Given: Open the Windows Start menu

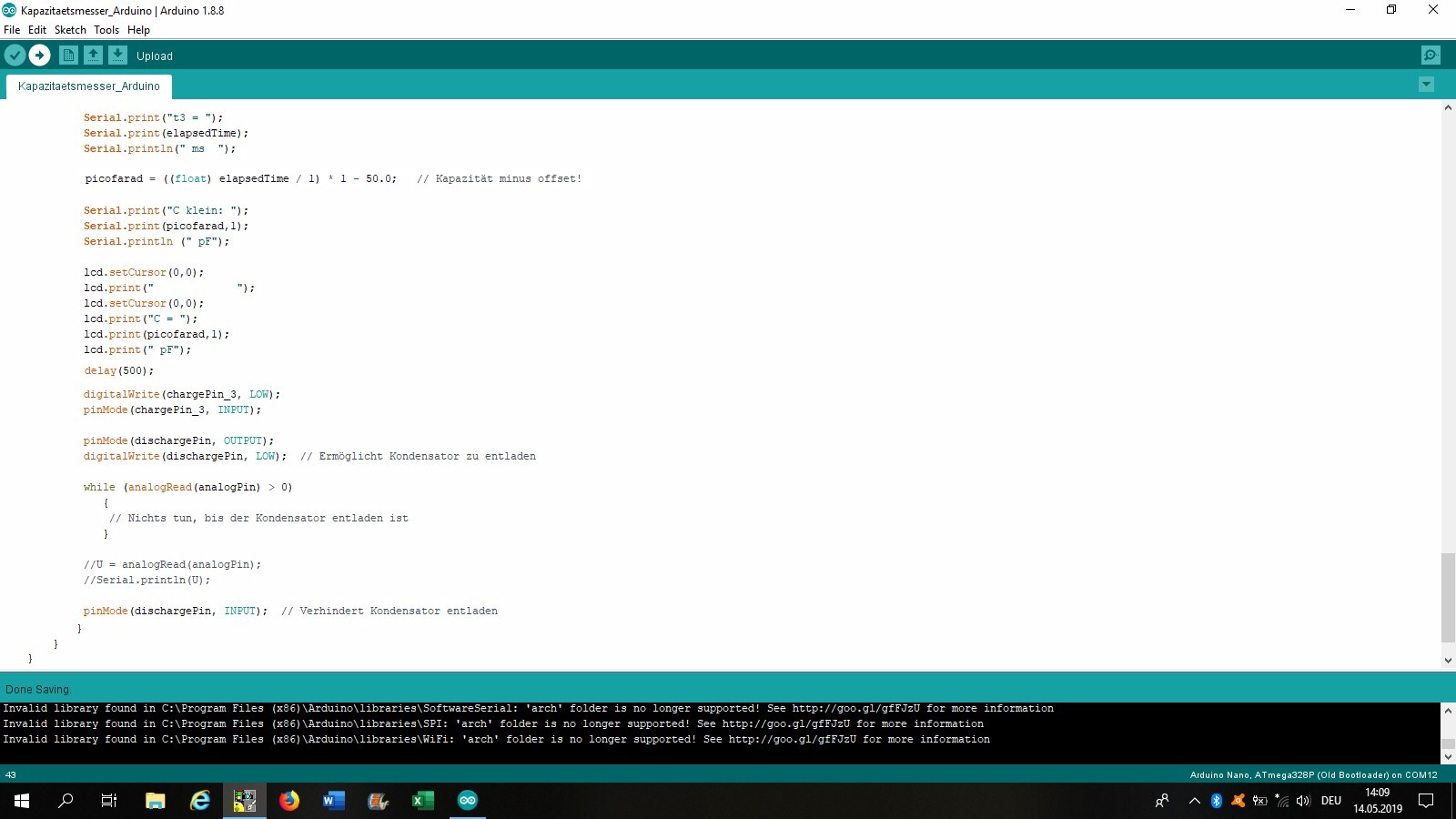Looking at the screenshot, I should coord(22,801).
